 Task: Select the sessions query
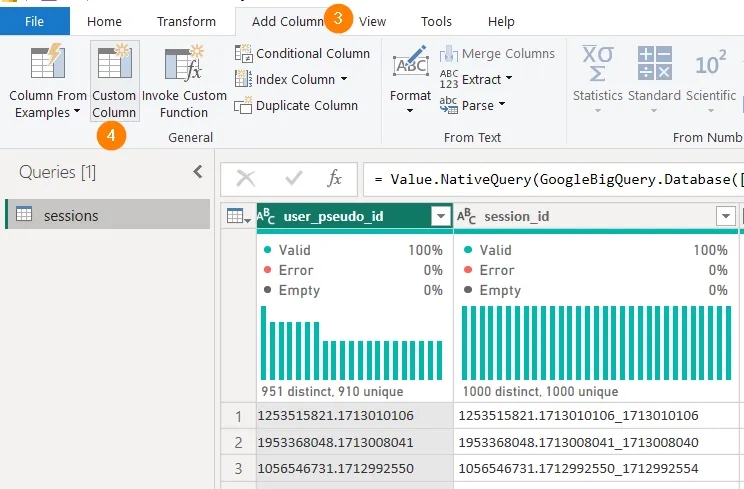tap(108, 215)
